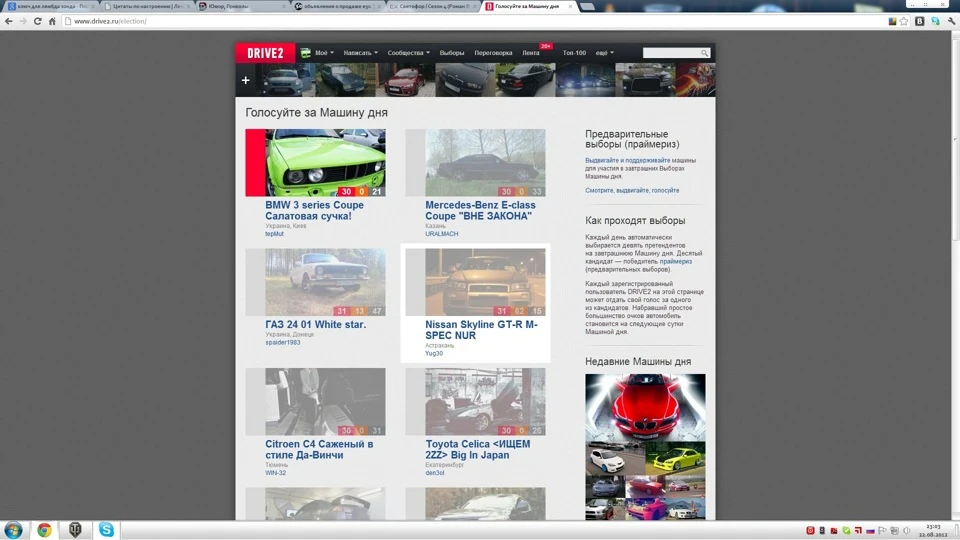Screen dimensions: 960x540
Task: Click the colorful extension icon left of star
Action: [893, 21]
